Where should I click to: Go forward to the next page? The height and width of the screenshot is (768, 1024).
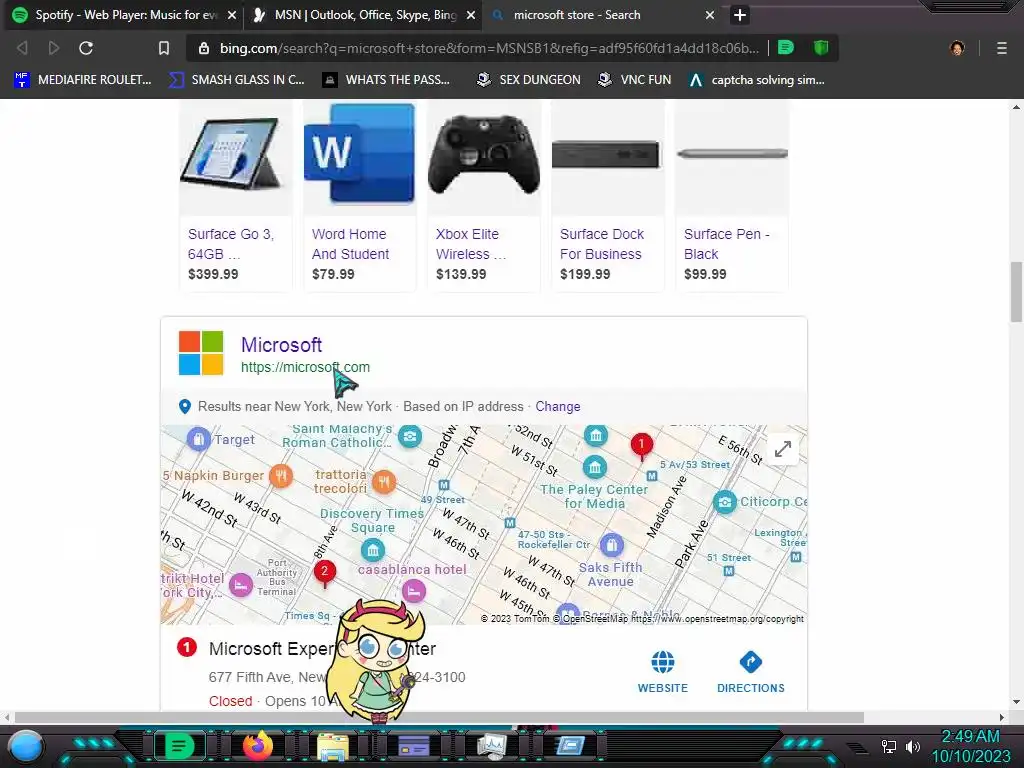pyautogui.click(x=54, y=48)
